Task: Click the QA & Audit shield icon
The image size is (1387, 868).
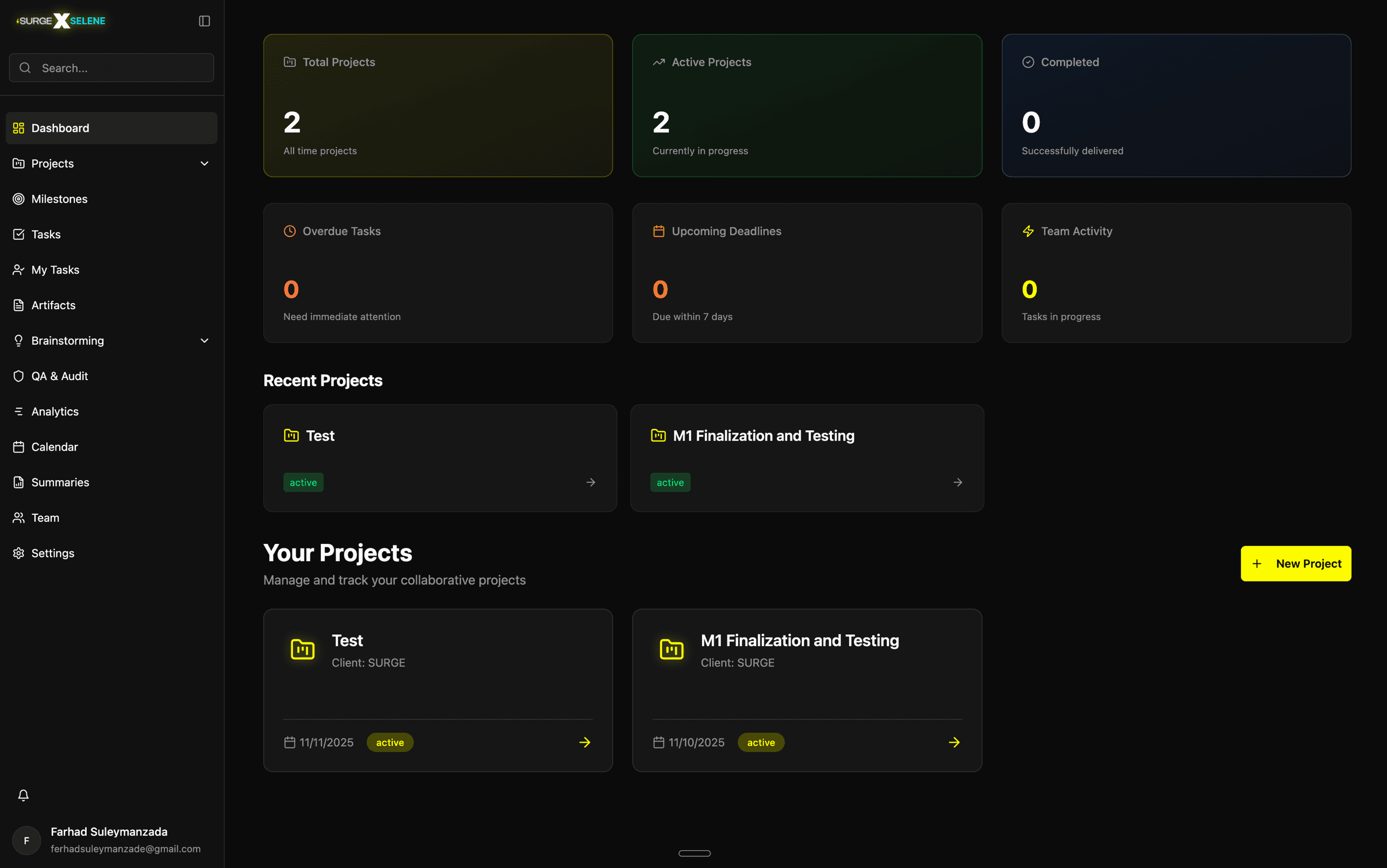Action: point(19,376)
